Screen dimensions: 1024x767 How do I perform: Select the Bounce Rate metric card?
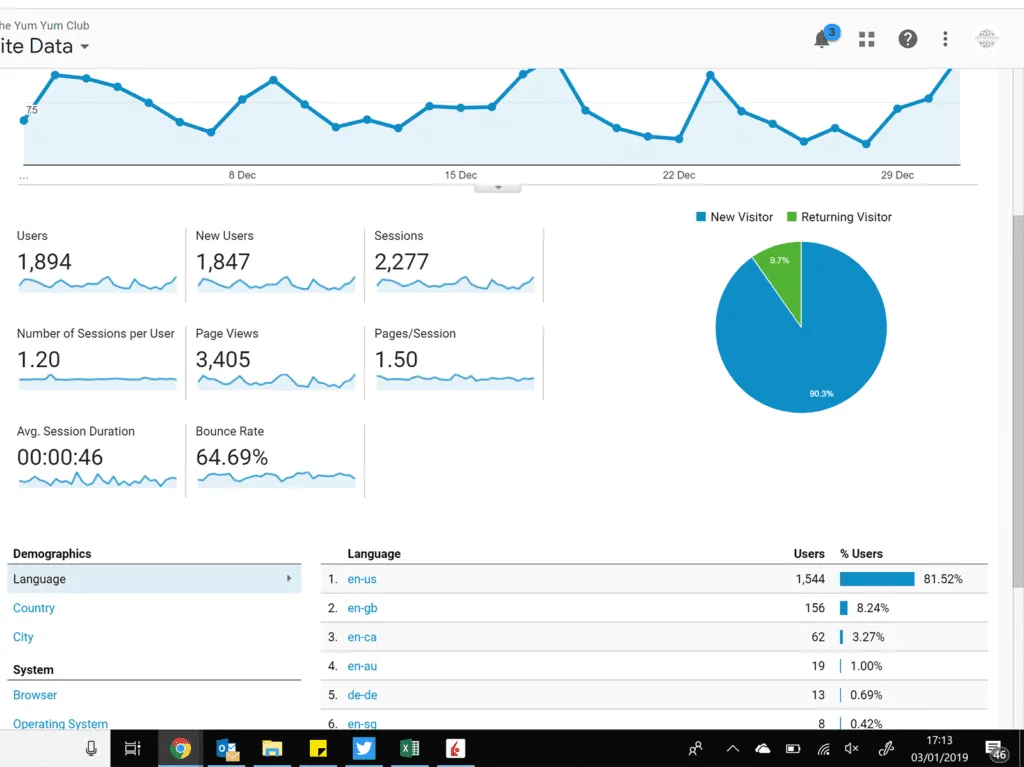tap(275, 460)
